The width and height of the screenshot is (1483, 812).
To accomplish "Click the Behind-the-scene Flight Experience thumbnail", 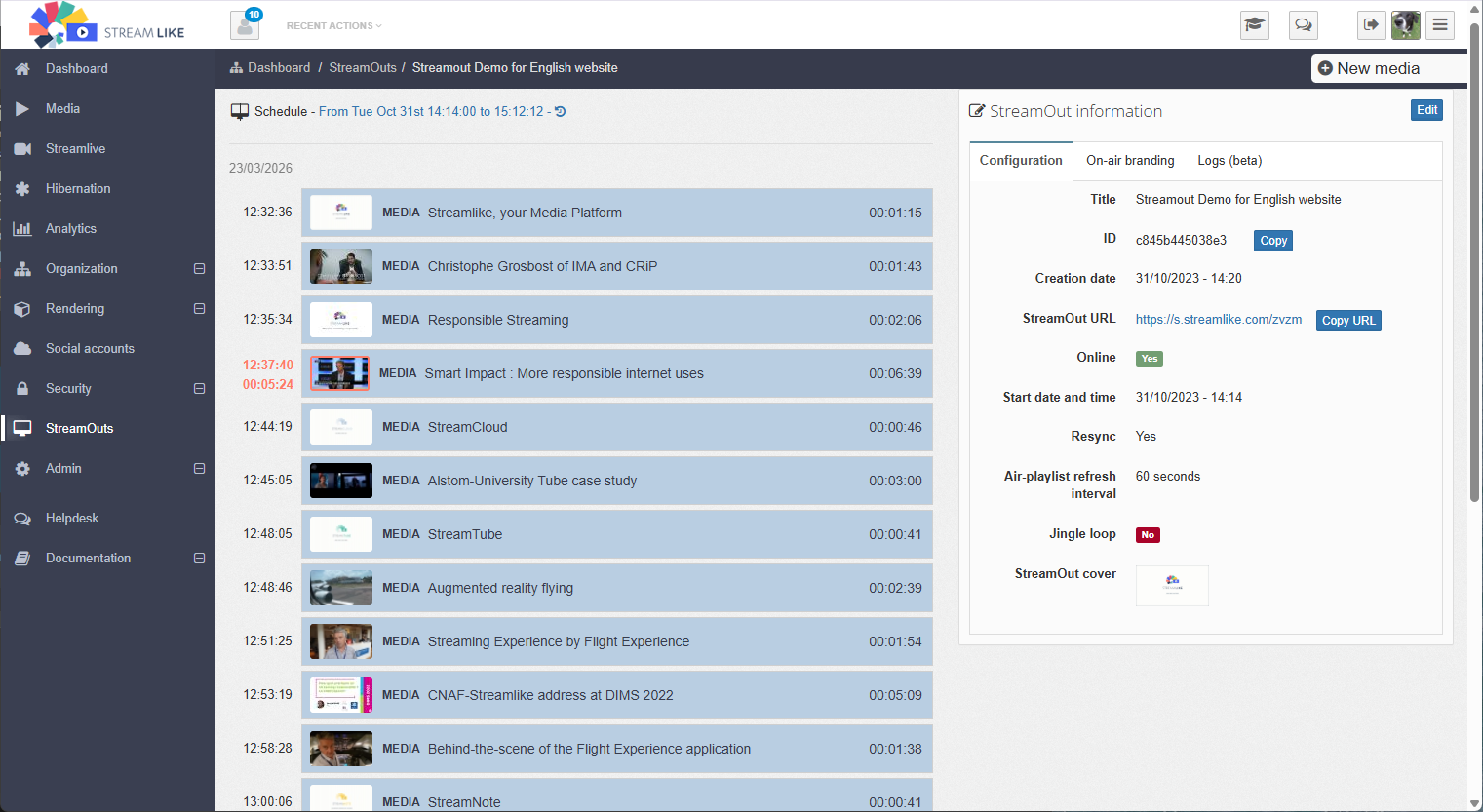I will tap(341, 749).
